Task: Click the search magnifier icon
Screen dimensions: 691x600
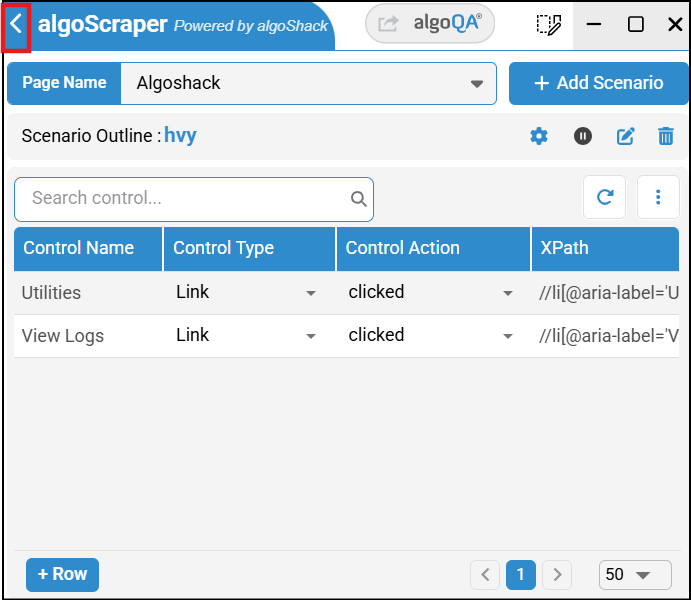Action: [358, 199]
